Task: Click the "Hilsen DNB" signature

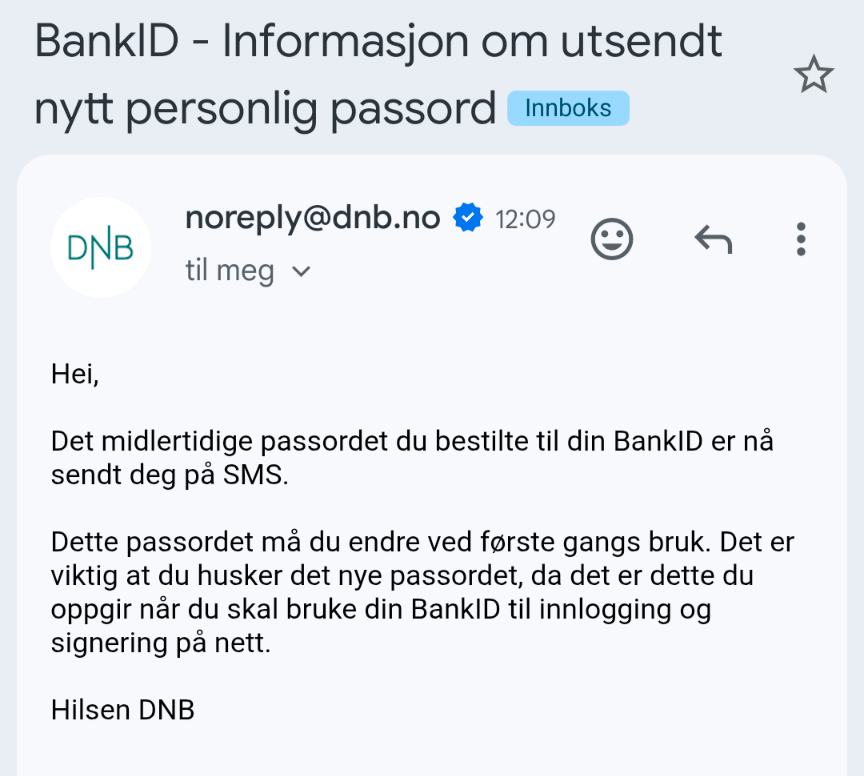Action: click(x=122, y=710)
